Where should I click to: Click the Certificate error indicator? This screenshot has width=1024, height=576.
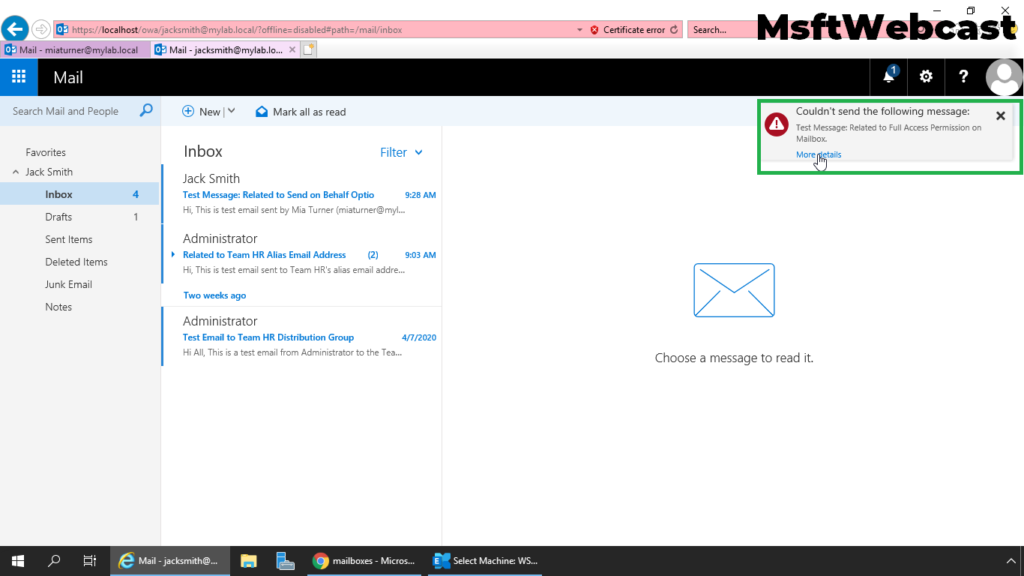(628, 29)
